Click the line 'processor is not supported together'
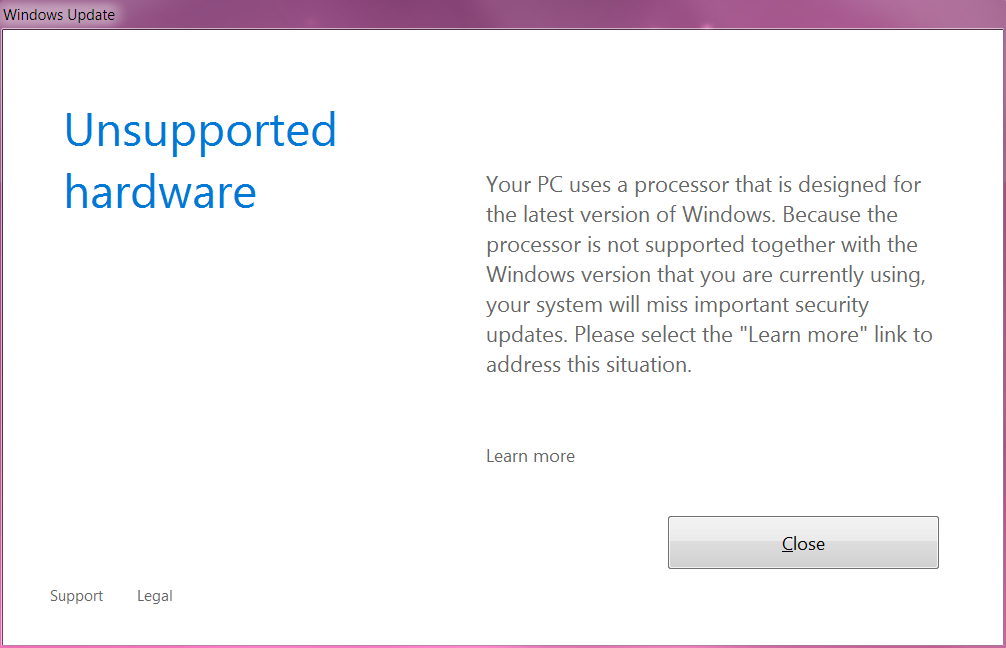This screenshot has height=648, width=1006. pos(702,244)
